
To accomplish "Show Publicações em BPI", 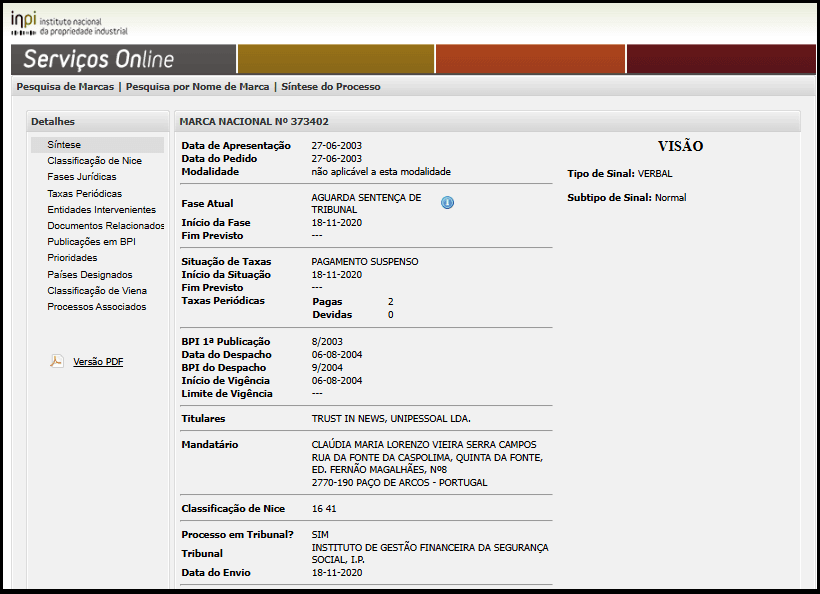I will 91,242.
